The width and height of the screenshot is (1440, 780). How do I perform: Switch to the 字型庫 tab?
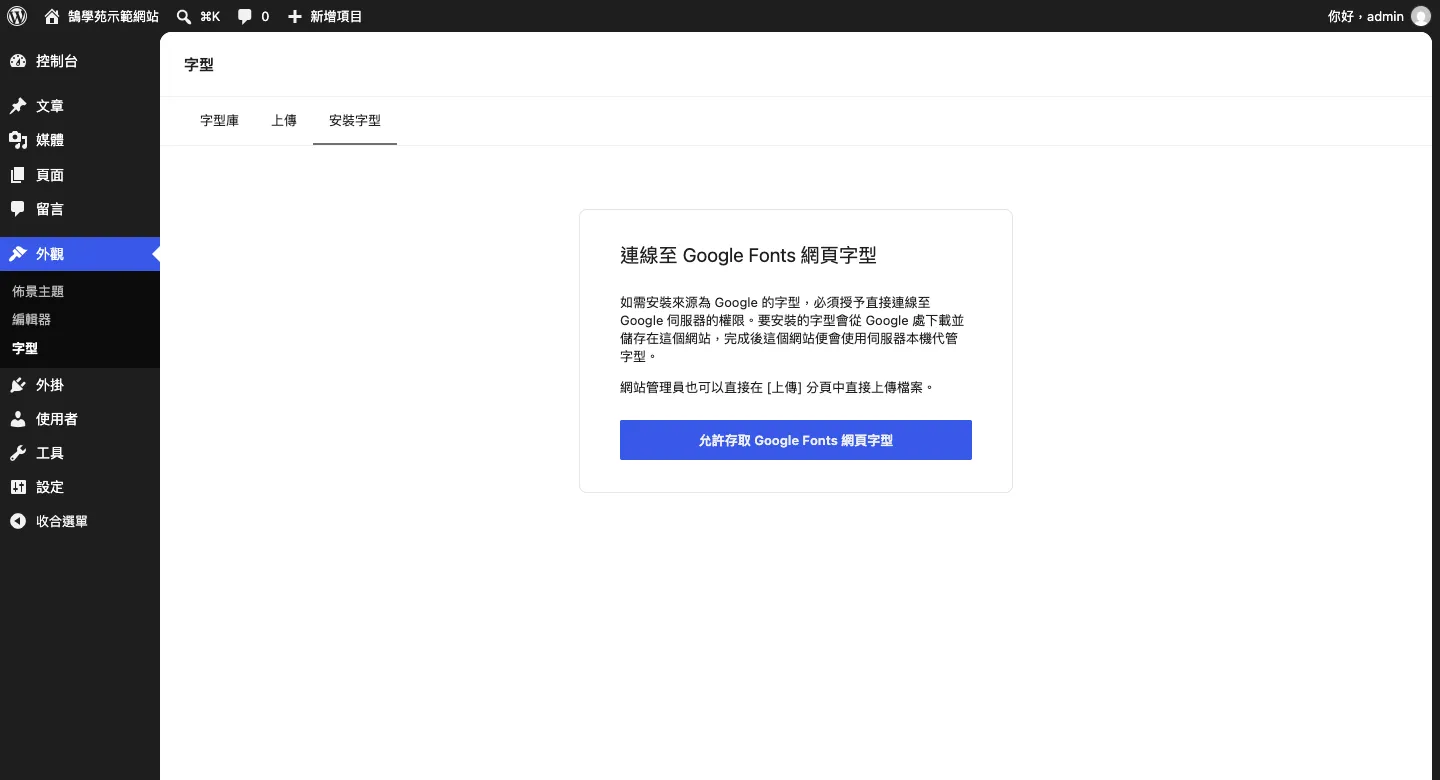220,120
